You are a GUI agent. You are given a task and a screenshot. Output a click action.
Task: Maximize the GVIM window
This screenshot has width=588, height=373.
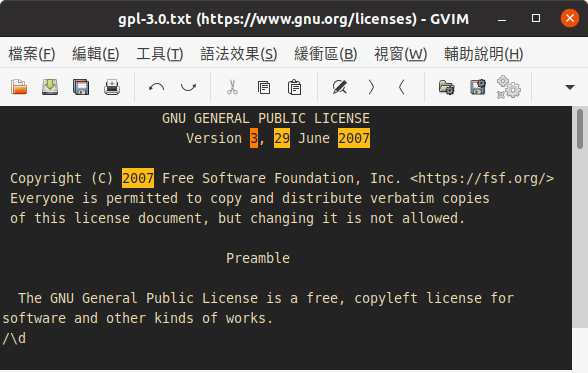point(536,18)
